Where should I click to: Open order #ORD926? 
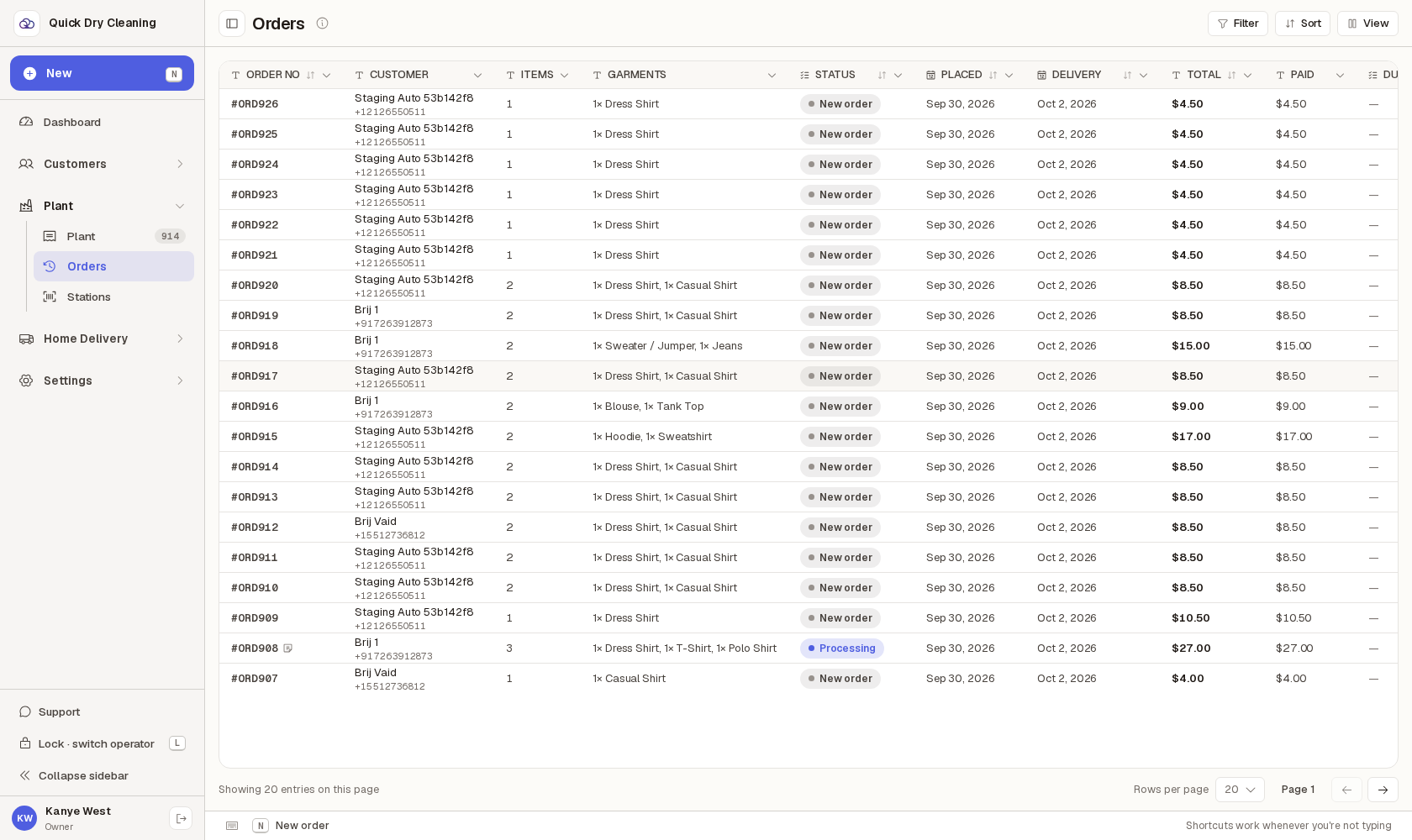tap(255, 104)
